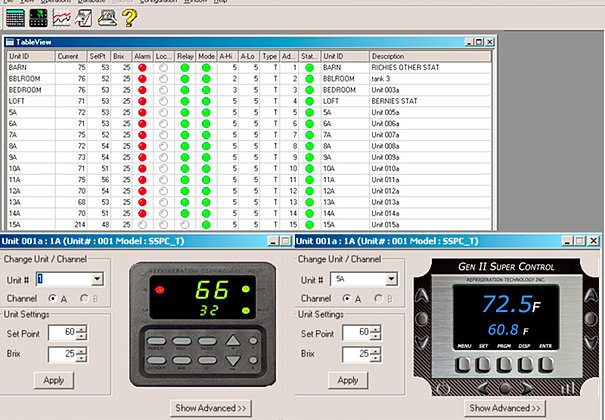605x420 pixels.
Task: Click the Alarm column header
Action: [142, 56]
